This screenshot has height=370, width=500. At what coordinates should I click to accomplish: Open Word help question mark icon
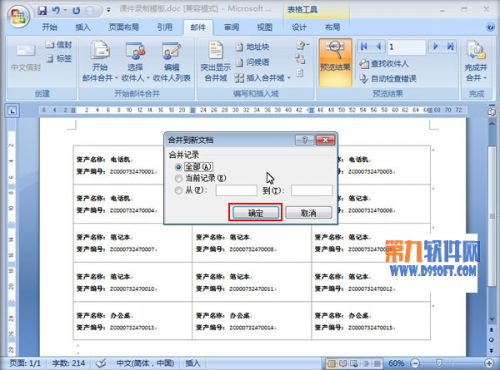click(490, 27)
